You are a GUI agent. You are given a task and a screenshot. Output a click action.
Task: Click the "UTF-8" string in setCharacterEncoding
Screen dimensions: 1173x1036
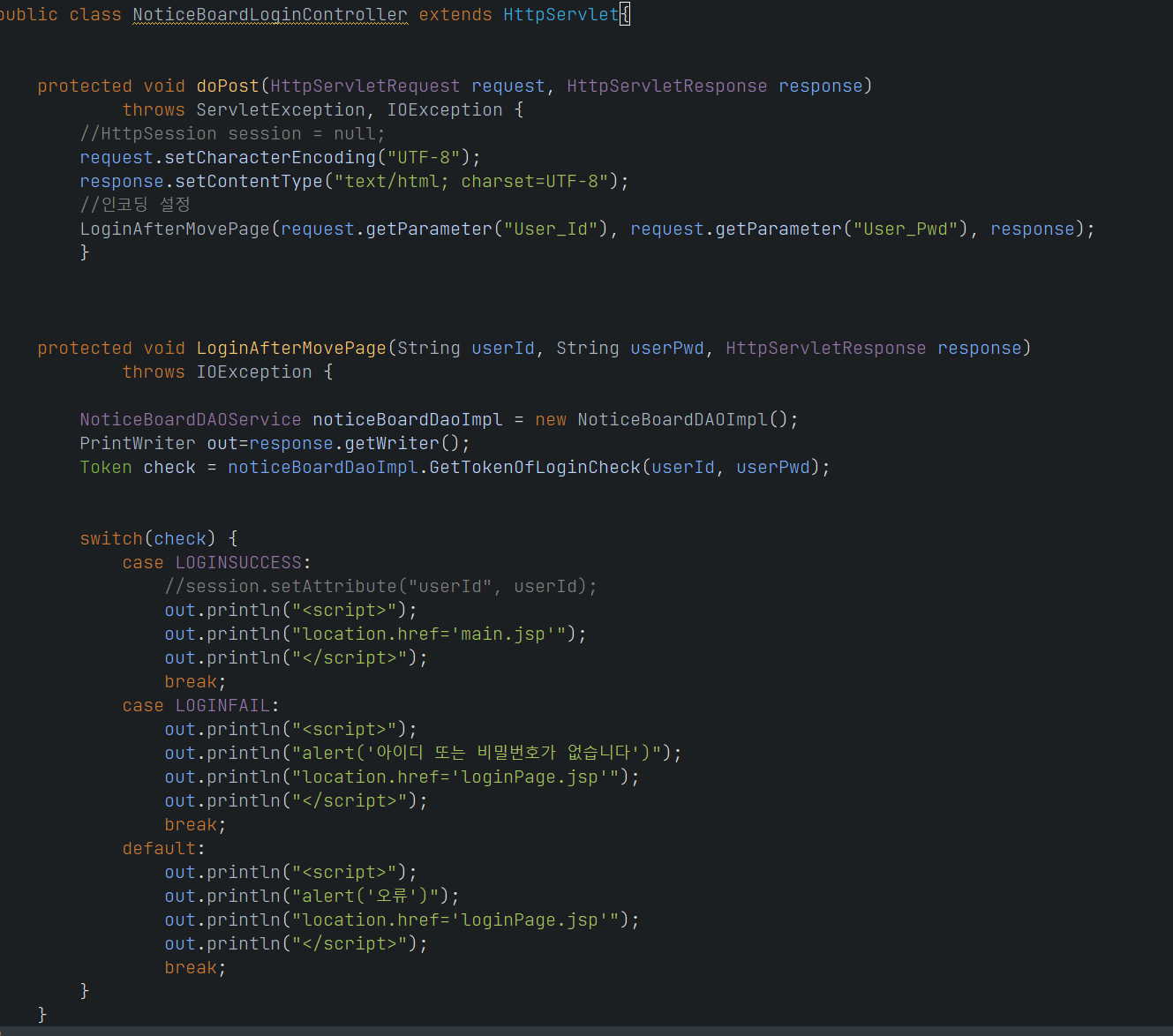pyautogui.click(x=424, y=158)
